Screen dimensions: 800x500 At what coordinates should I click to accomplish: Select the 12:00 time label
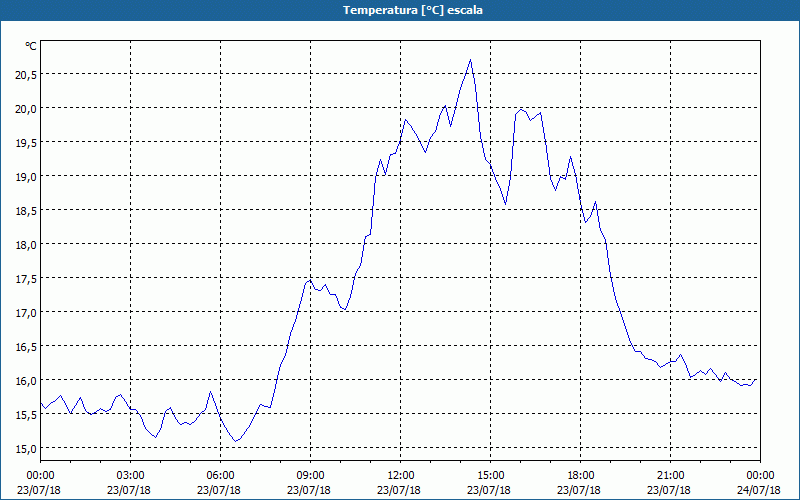(x=401, y=476)
